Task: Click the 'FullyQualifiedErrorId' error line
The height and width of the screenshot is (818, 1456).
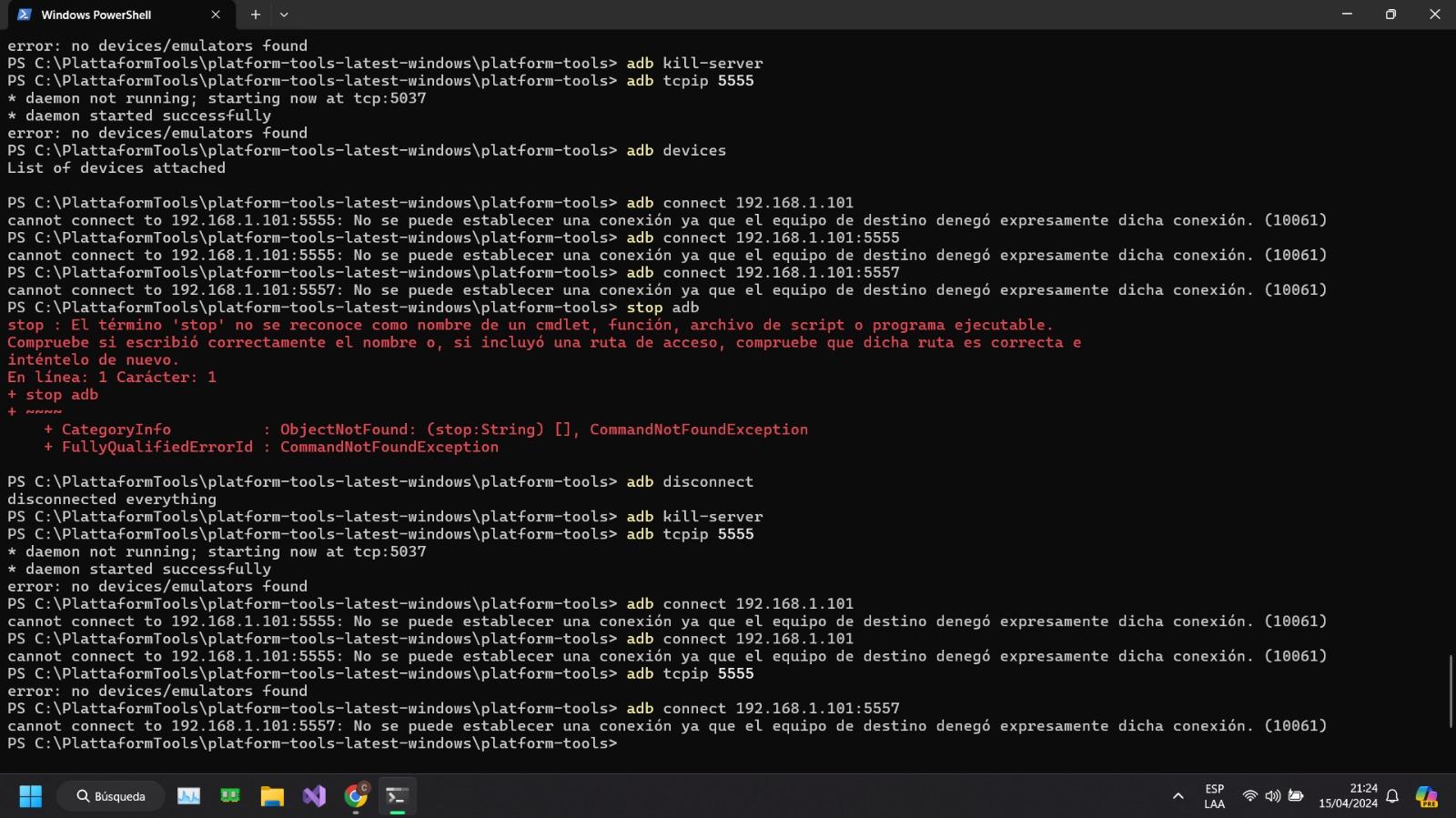Action: click(271, 447)
